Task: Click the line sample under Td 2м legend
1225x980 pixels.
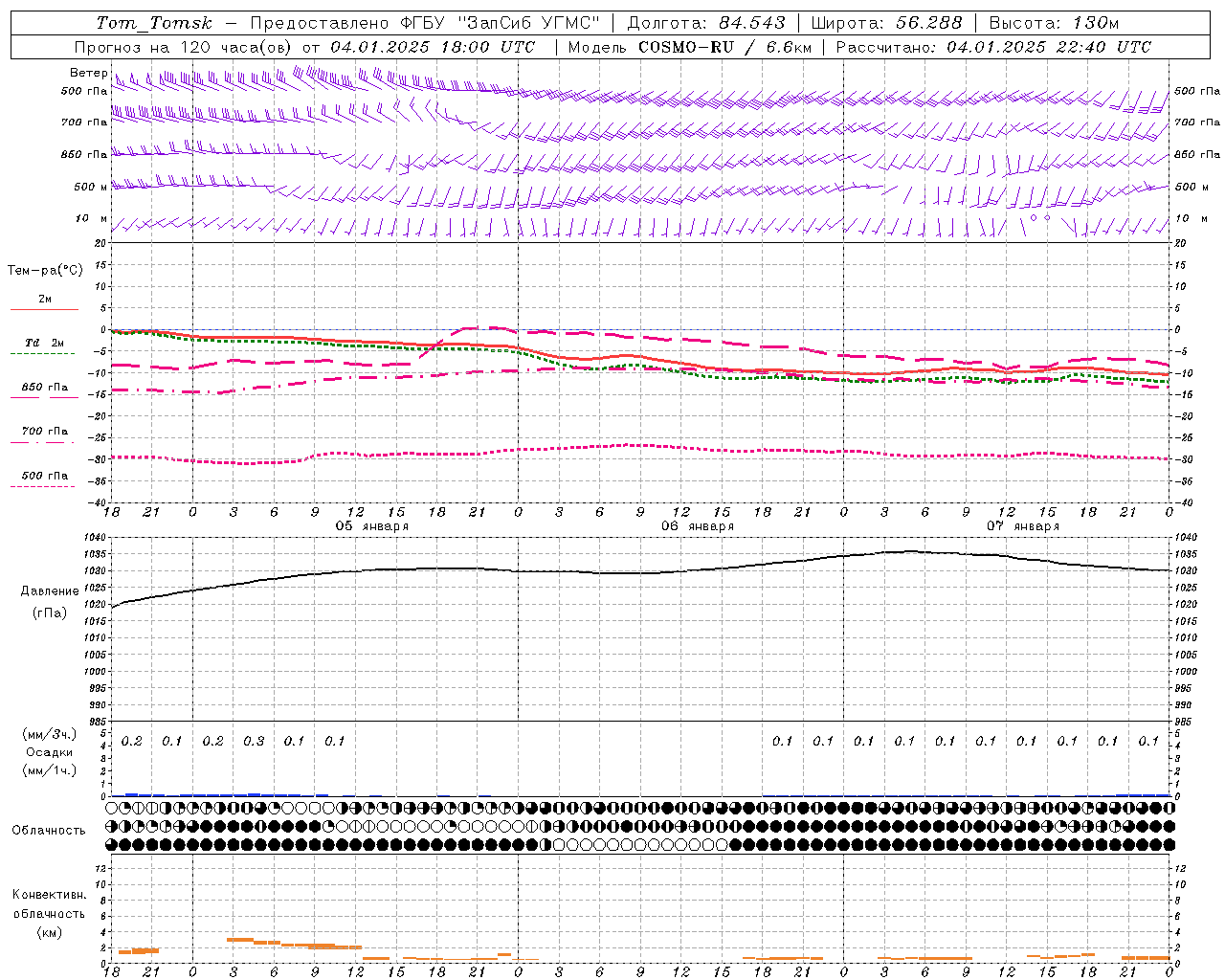Action: [43, 354]
